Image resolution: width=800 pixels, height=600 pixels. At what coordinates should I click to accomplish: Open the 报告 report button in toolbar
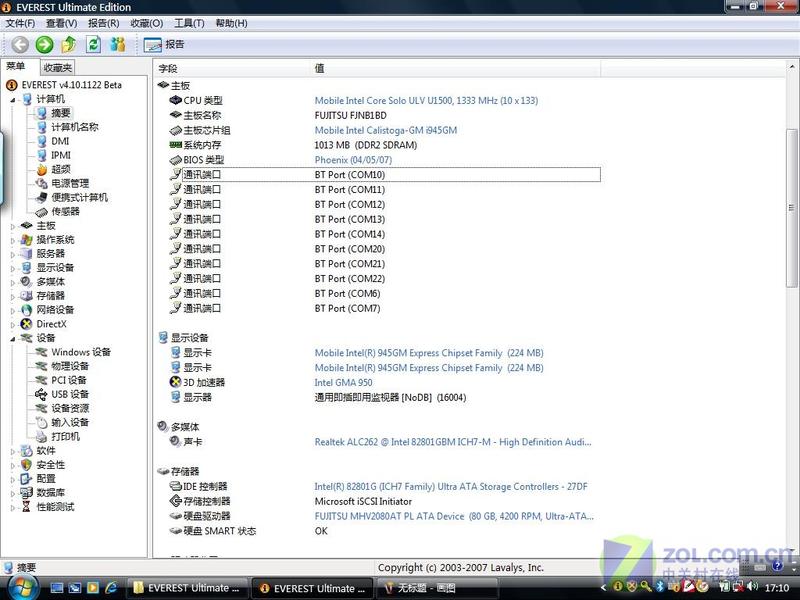tap(164, 45)
